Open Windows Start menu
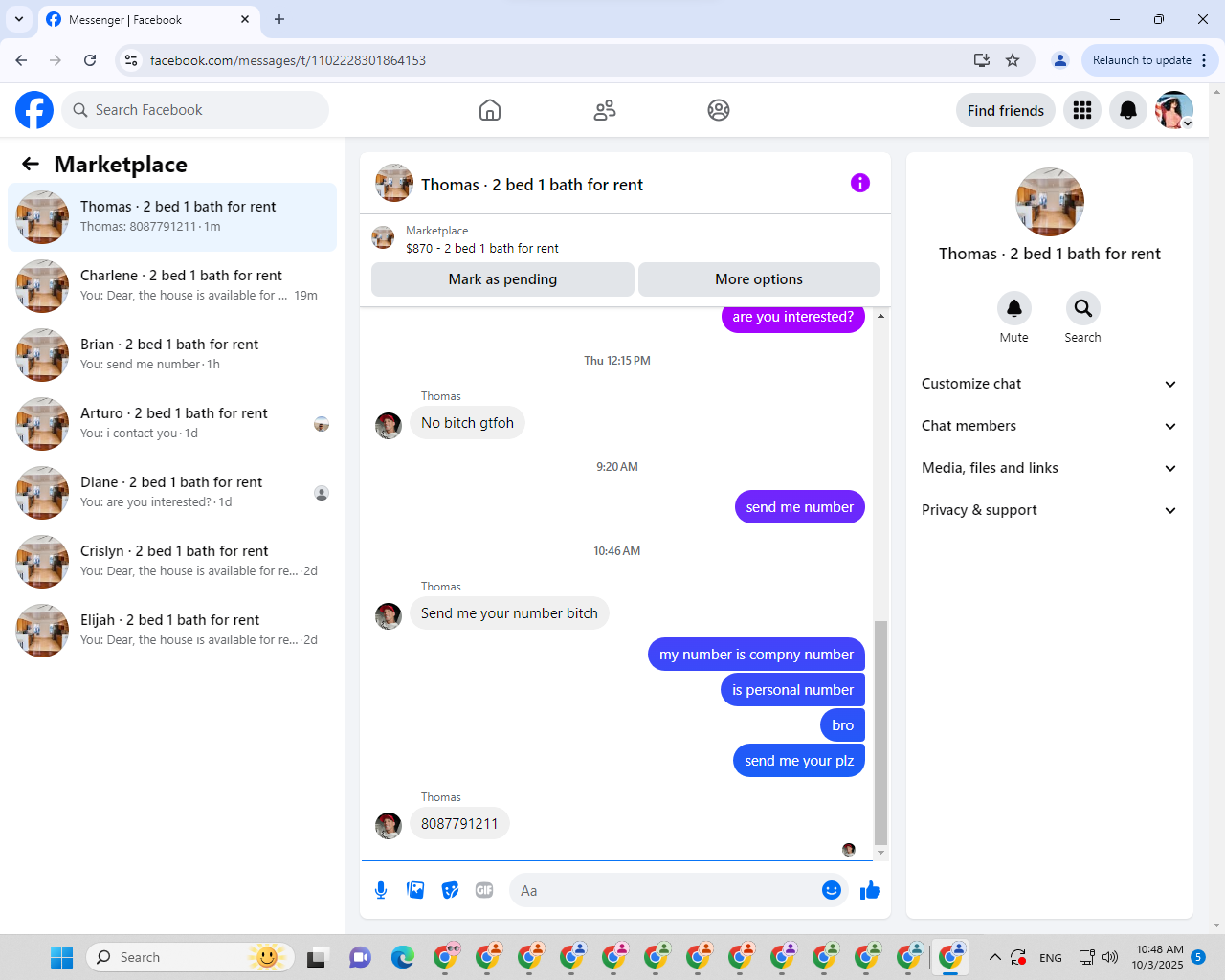 click(61, 957)
